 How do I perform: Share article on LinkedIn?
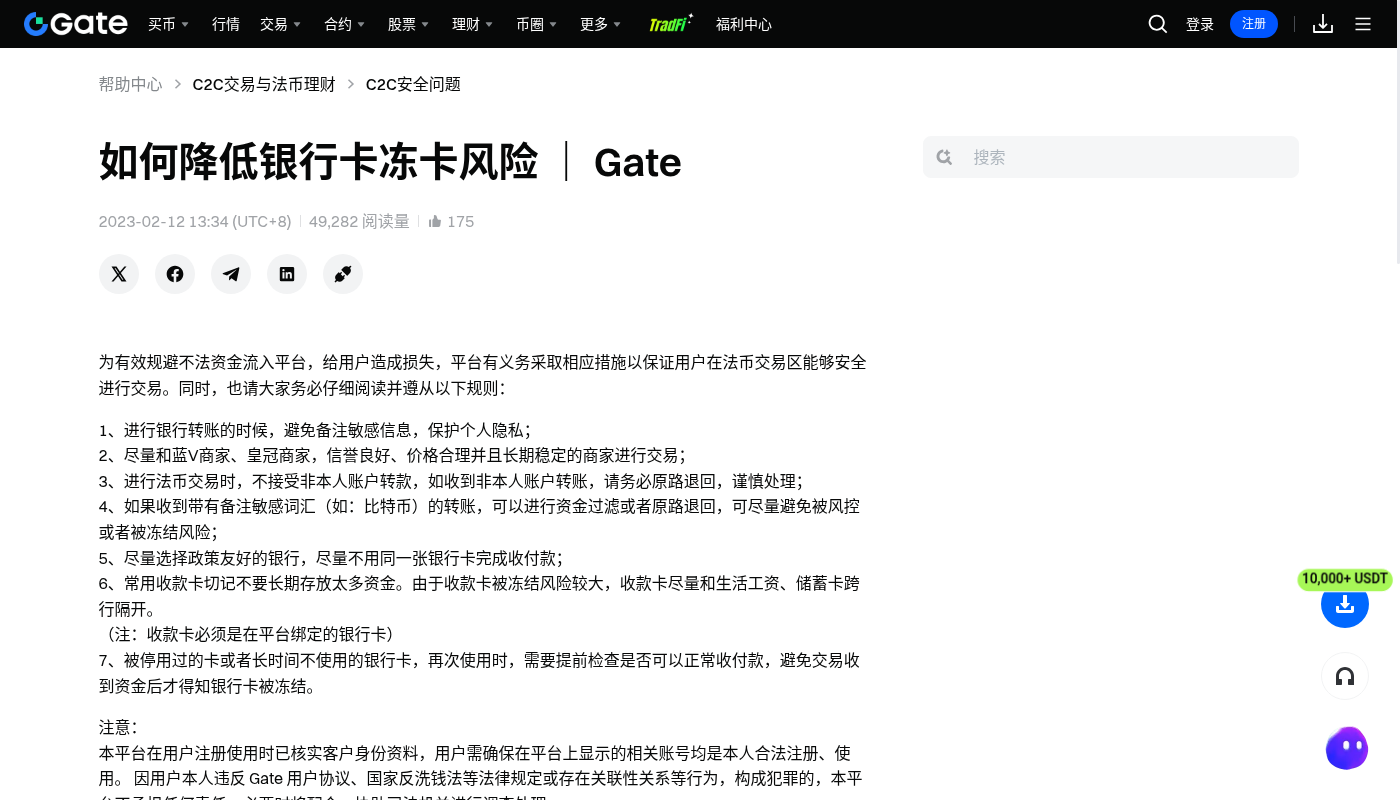click(x=287, y=274)
